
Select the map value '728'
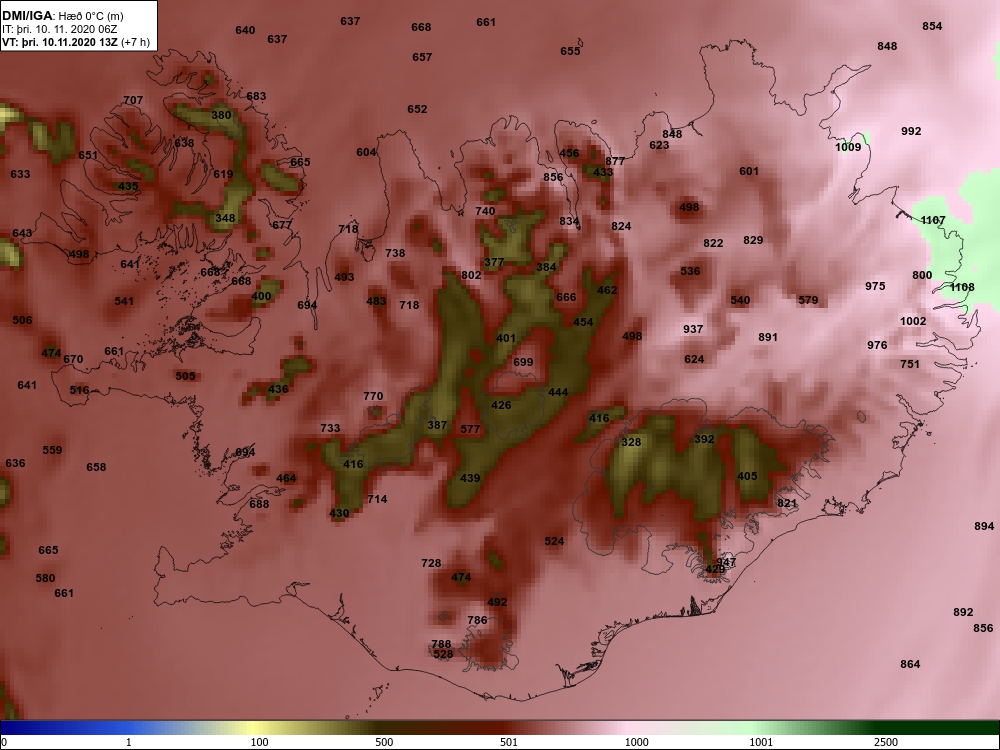[x=431, y=563]
